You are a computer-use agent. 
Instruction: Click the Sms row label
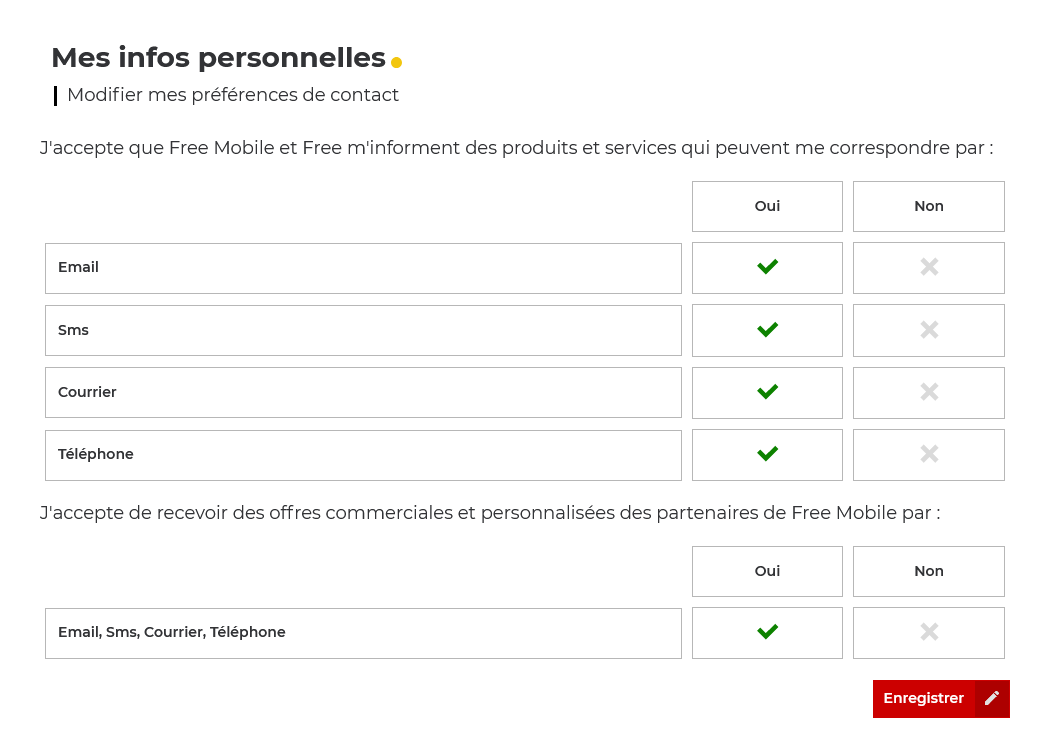[74, 330]
